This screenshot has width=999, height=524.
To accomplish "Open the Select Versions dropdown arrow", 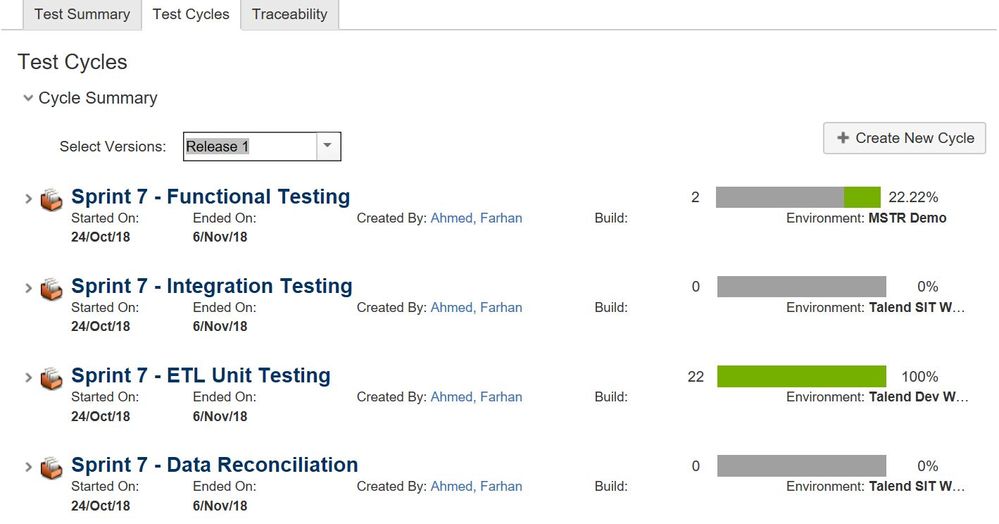I will [x=327, y=146].
